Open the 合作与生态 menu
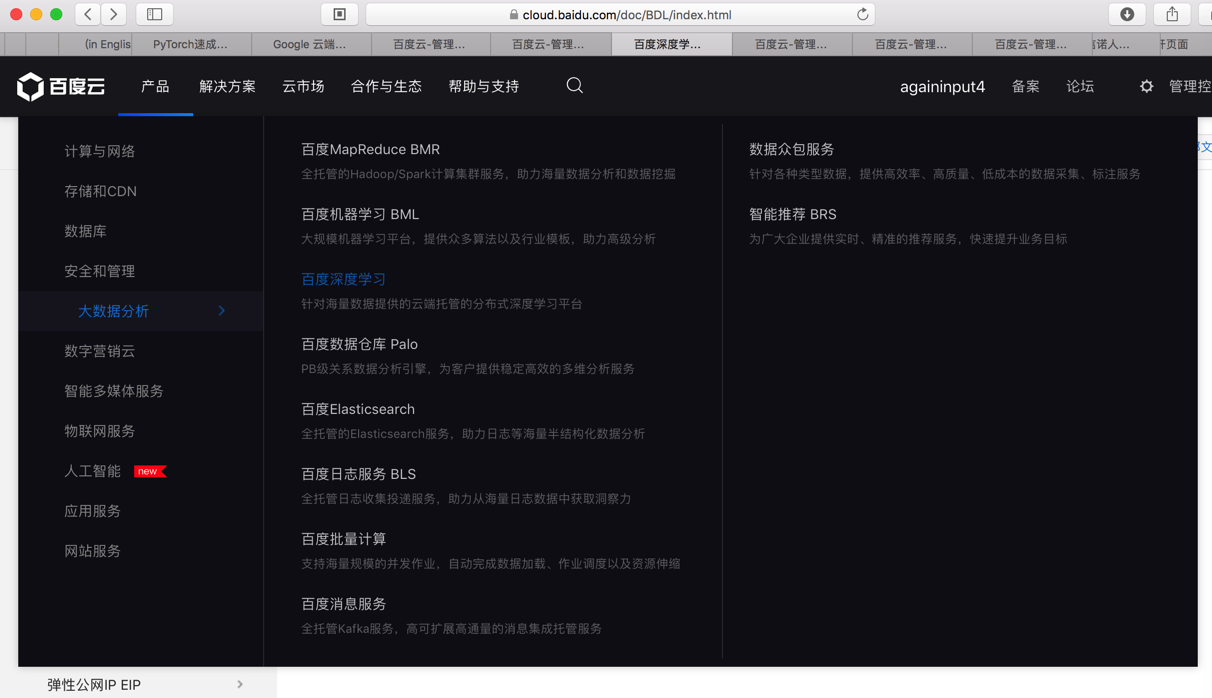Screen dimensions: 1212x698 pos(386,87)
